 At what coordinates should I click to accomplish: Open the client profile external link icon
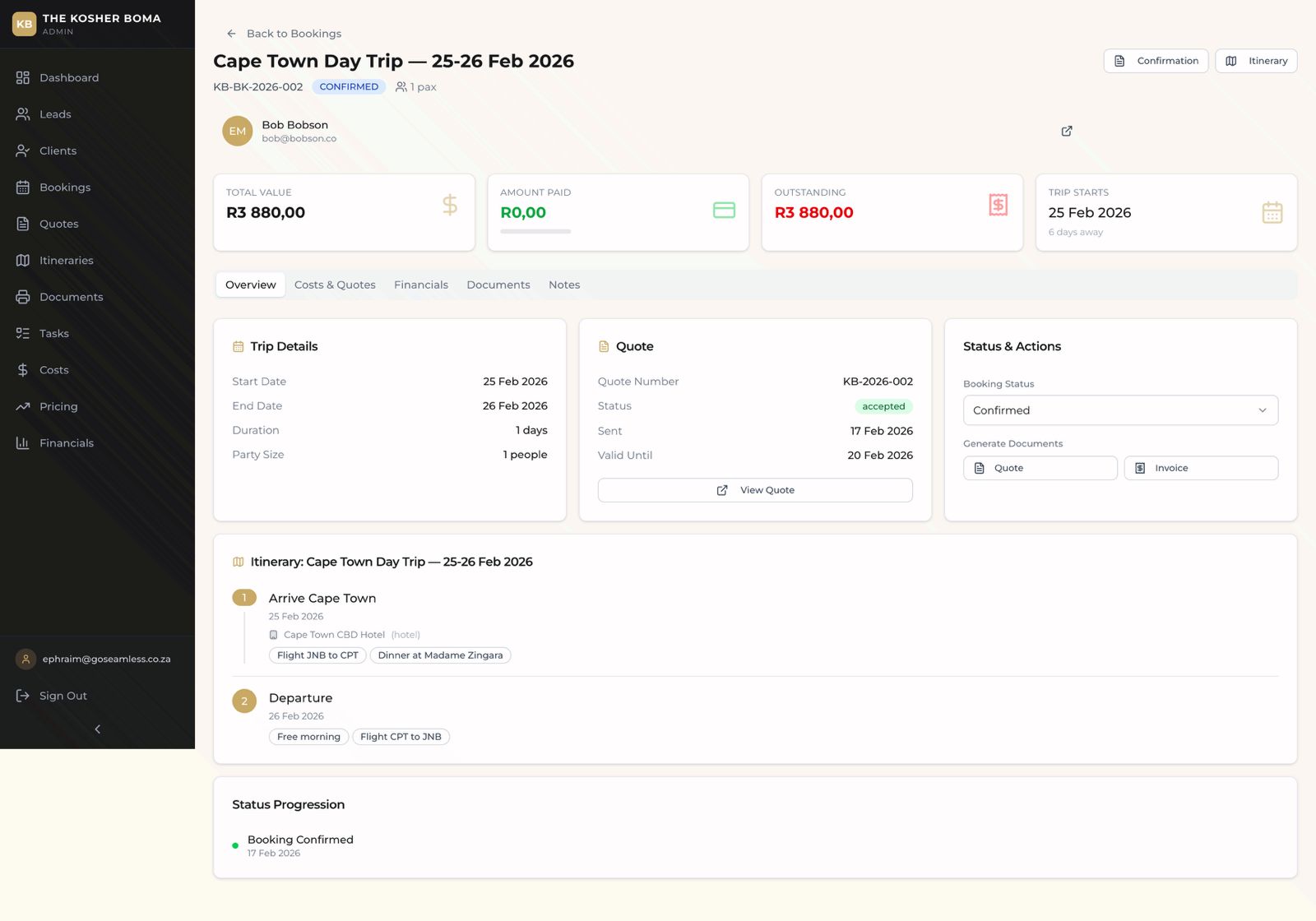pyautogui.click(x=1067, y=131)
